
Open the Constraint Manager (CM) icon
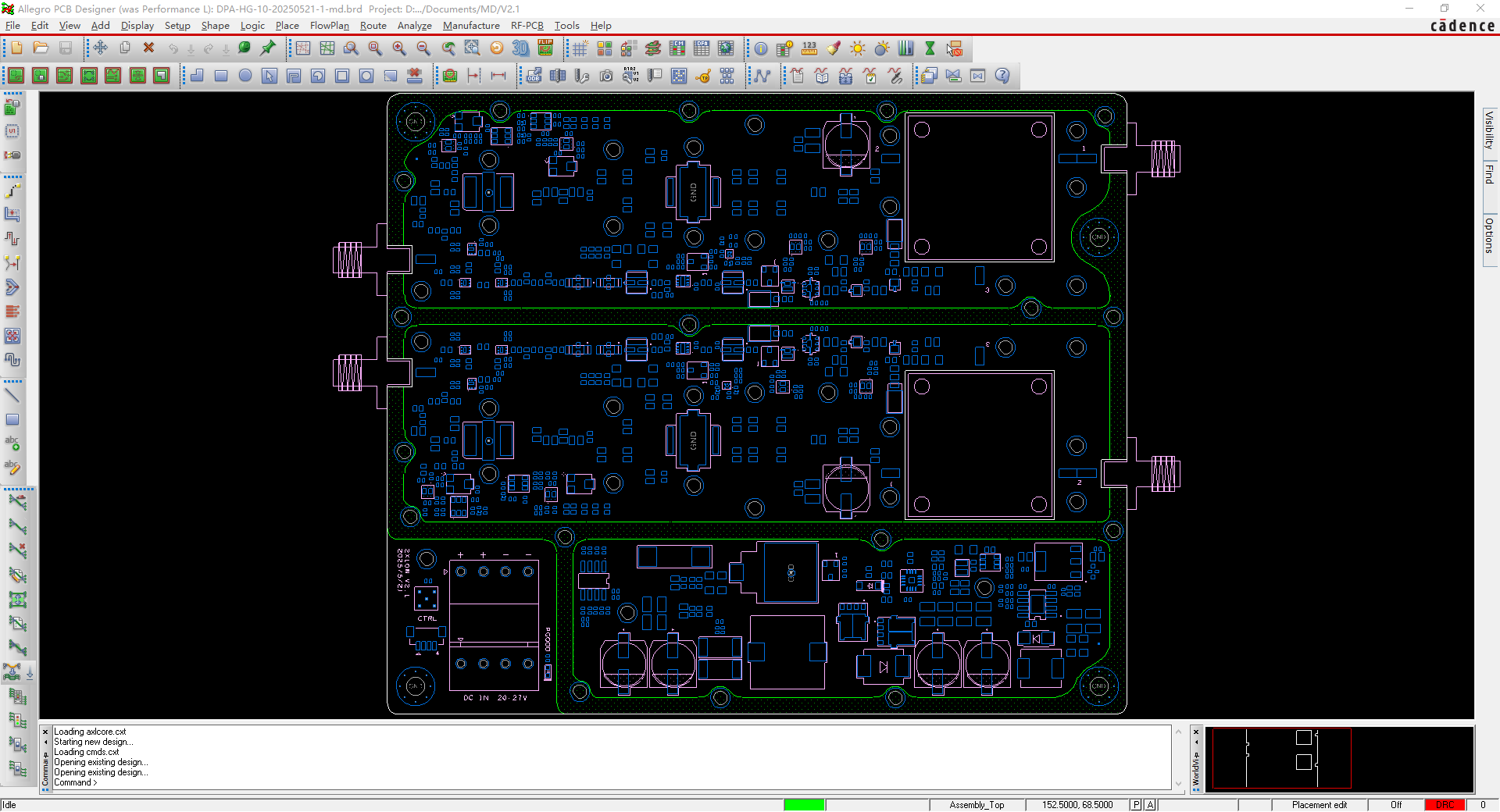click(x=677, y=48)
